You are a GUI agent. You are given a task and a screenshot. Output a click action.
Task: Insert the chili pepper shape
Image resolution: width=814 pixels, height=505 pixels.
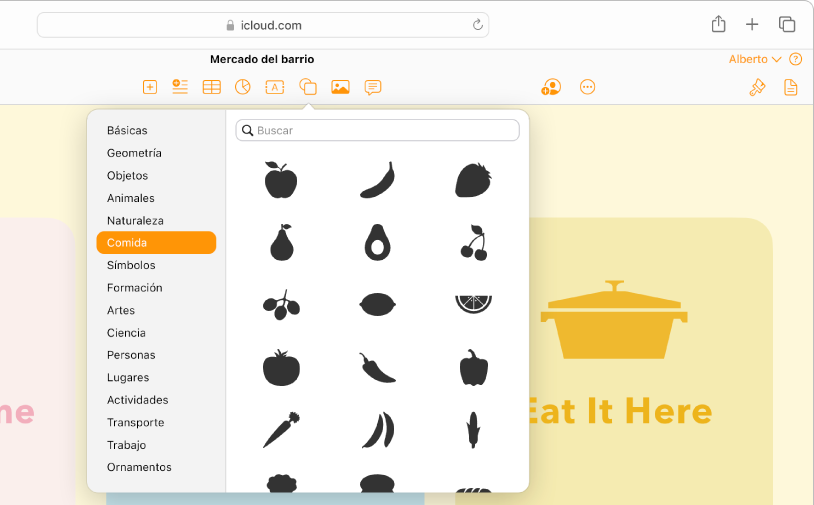[x=377, y=367]
